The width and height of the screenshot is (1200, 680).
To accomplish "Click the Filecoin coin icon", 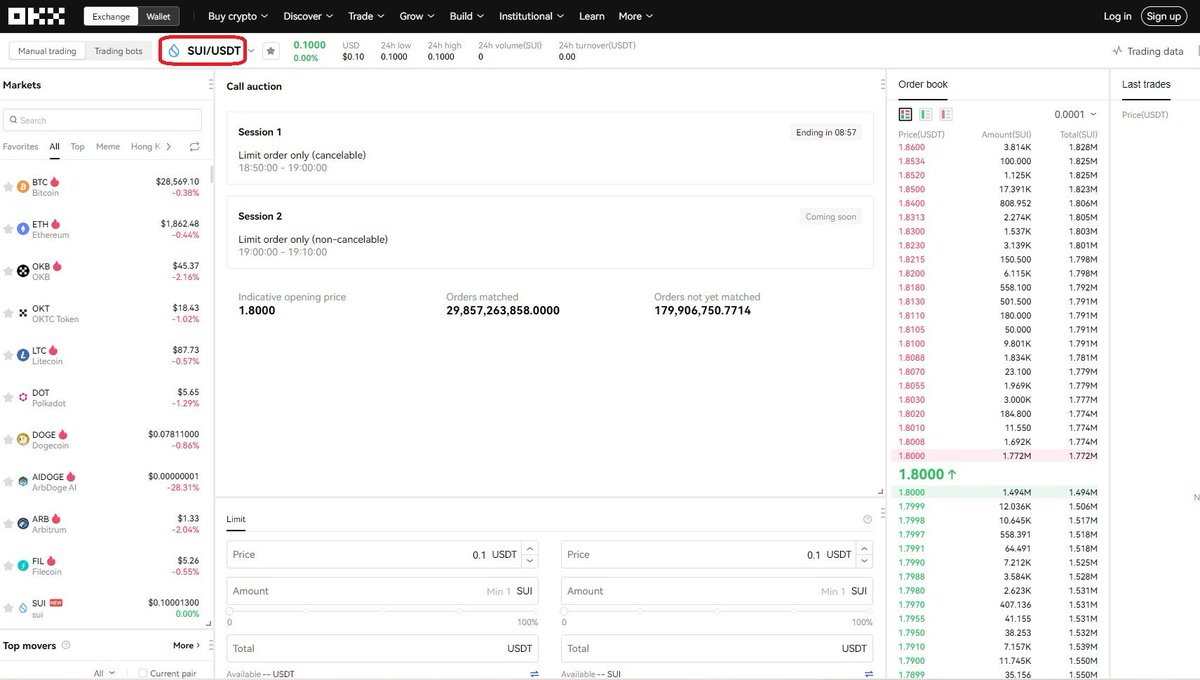I will point(23,565).
